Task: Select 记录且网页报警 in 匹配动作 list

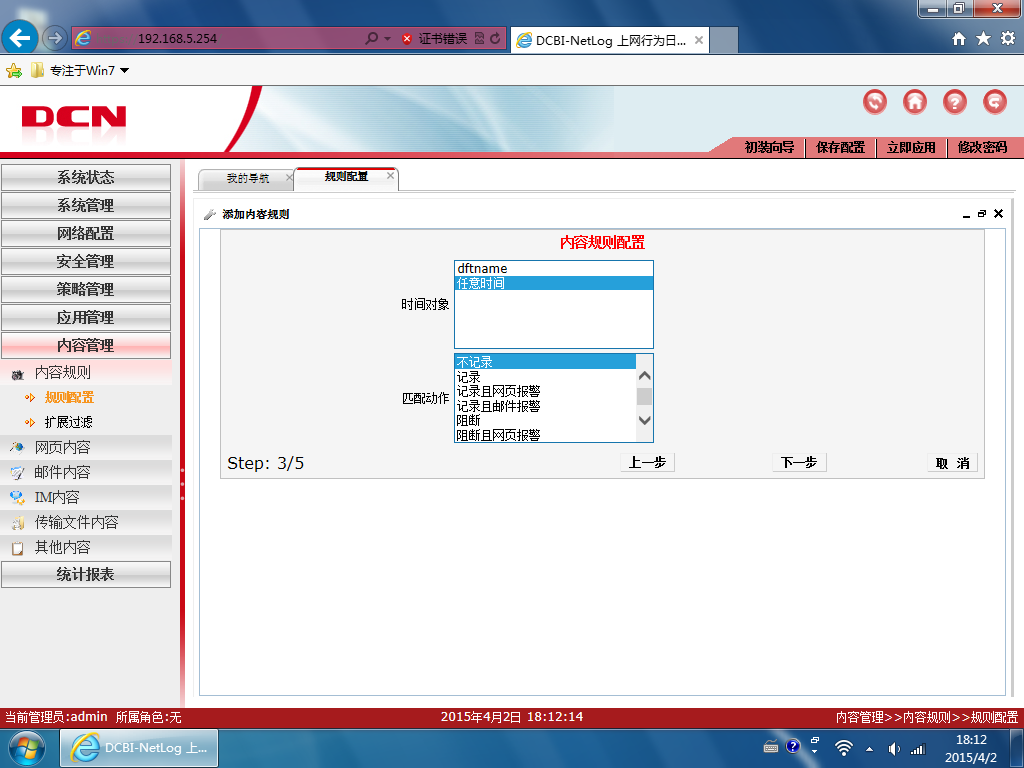Action: point(545,391)
